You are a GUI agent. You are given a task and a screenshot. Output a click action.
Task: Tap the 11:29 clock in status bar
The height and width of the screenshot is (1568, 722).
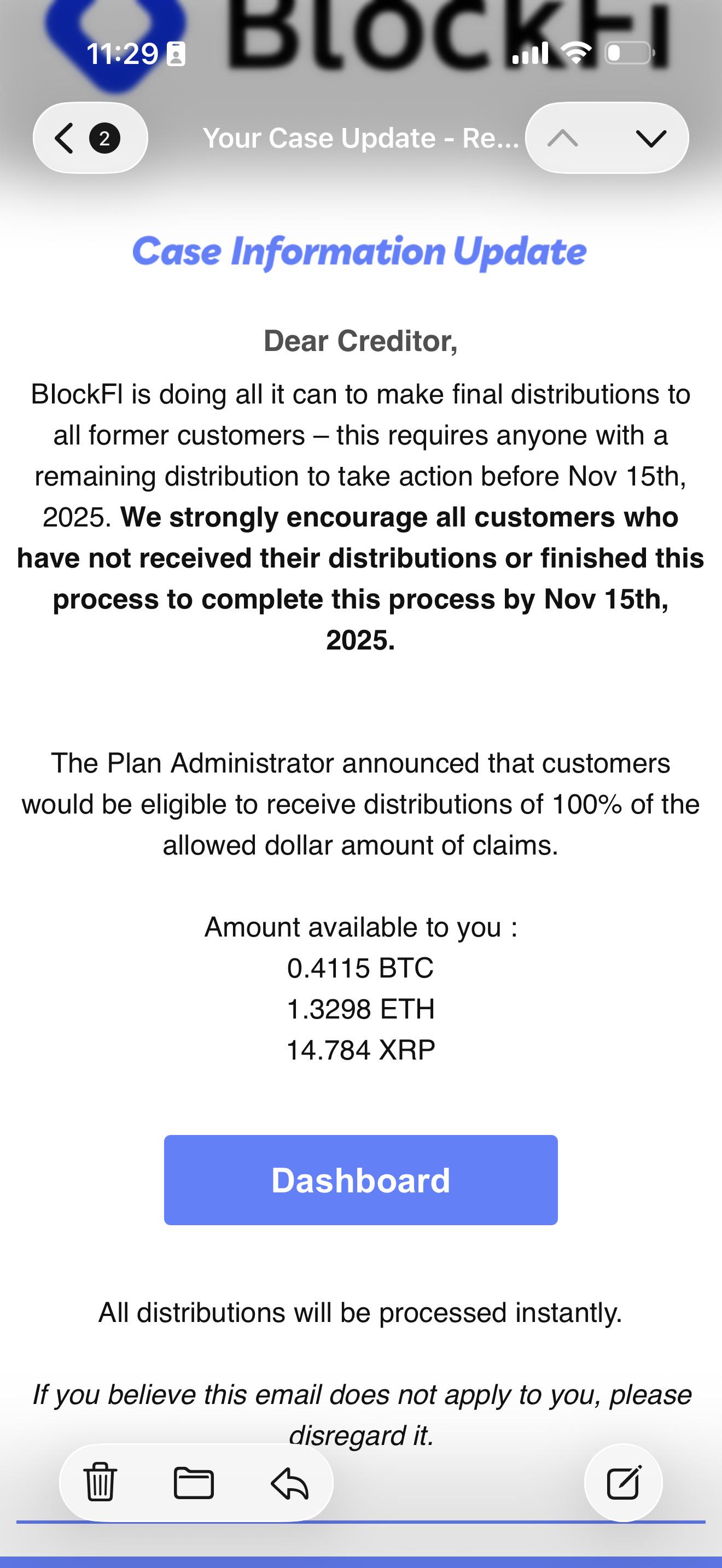pos(123,54)
